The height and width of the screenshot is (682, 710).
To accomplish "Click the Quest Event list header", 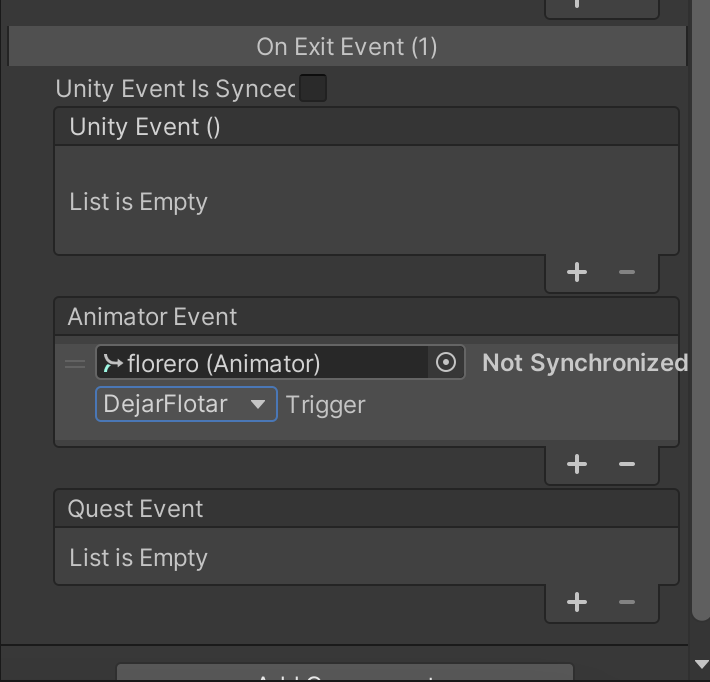I will pyautogui.click(x=366, y=509).
